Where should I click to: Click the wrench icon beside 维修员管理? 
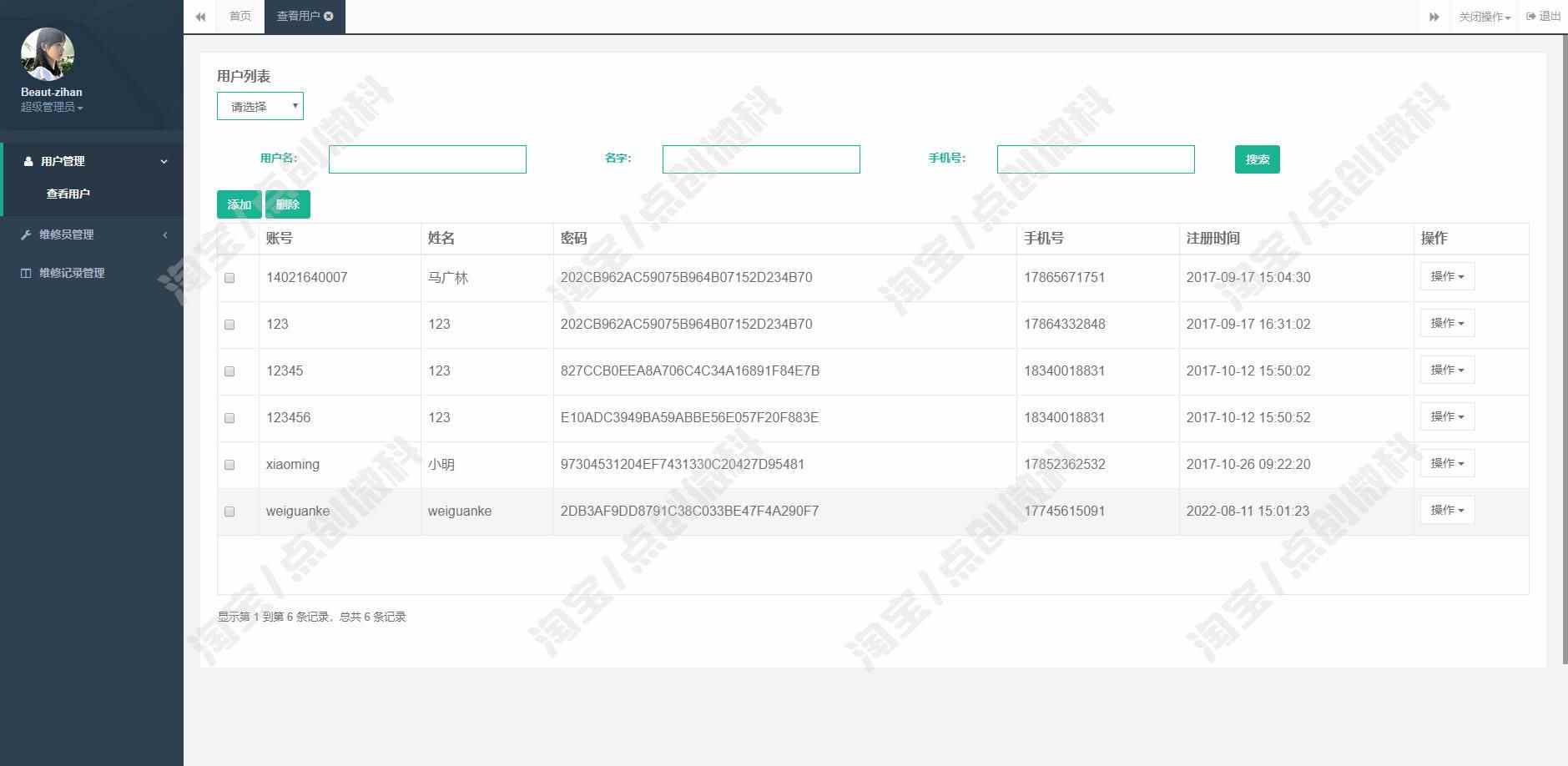[x=26, y=234]
